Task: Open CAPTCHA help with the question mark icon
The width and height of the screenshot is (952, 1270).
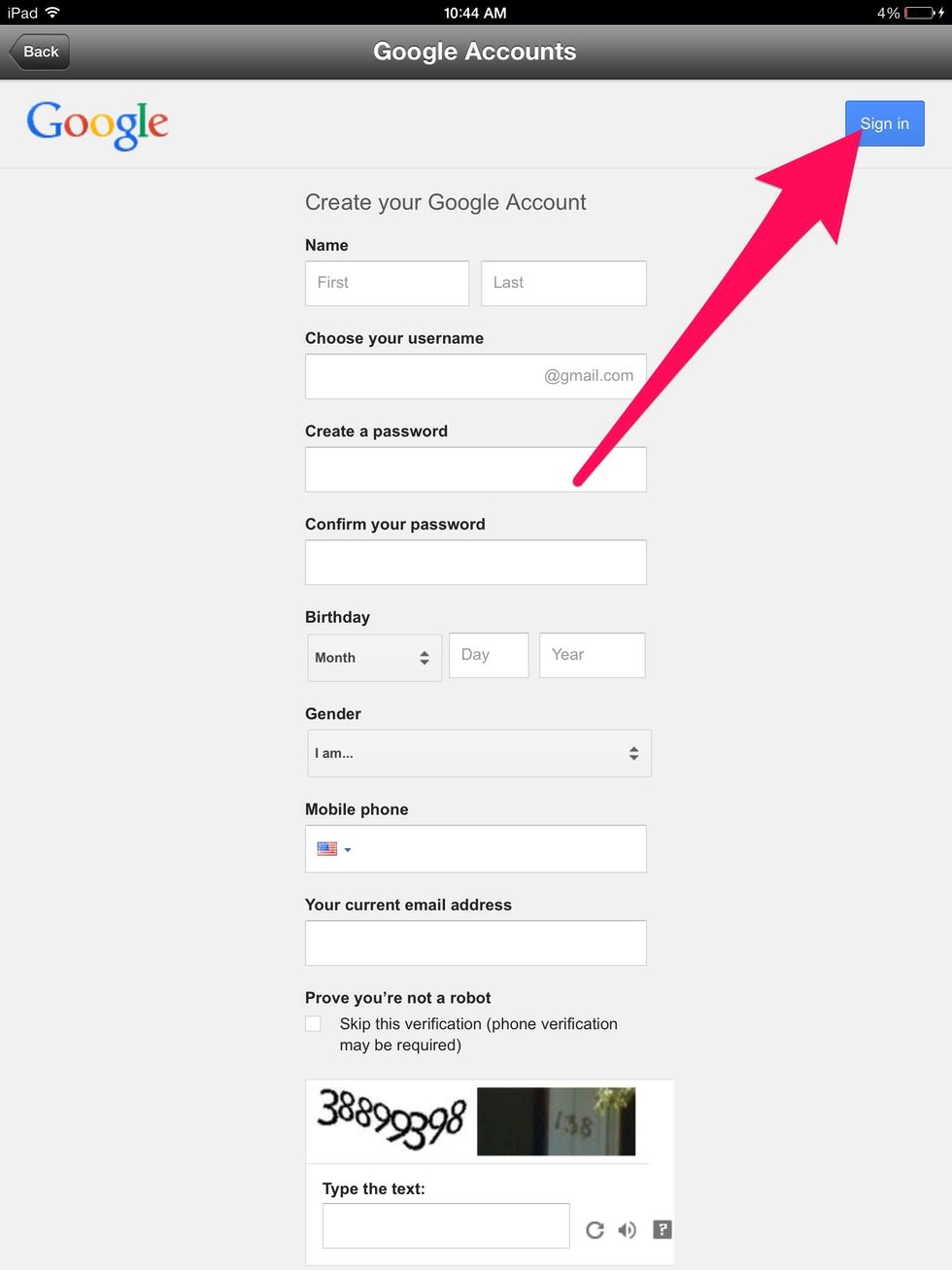Action: click(663, 1229)
